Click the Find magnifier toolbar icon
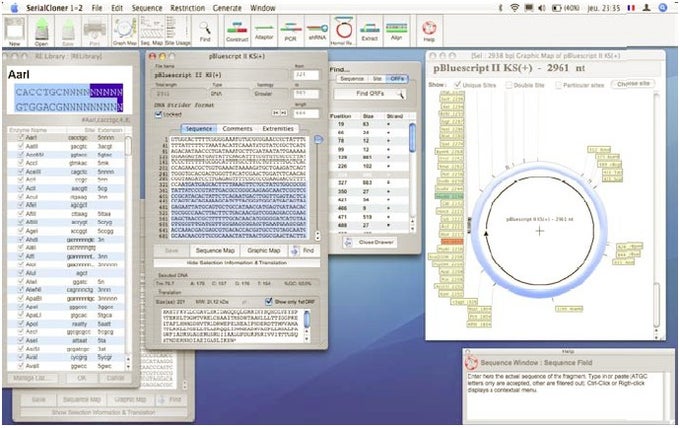Image resolution: width=680 pixels, height=428 pixels. (x=205, y=32)
